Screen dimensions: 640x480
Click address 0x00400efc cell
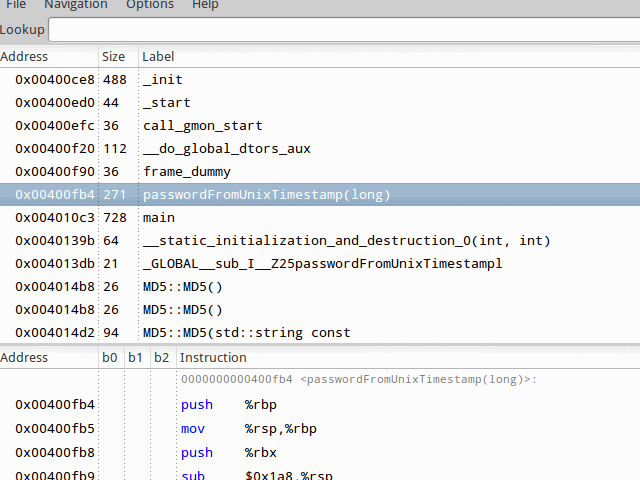pyautogui.click(x=55, y=125)
